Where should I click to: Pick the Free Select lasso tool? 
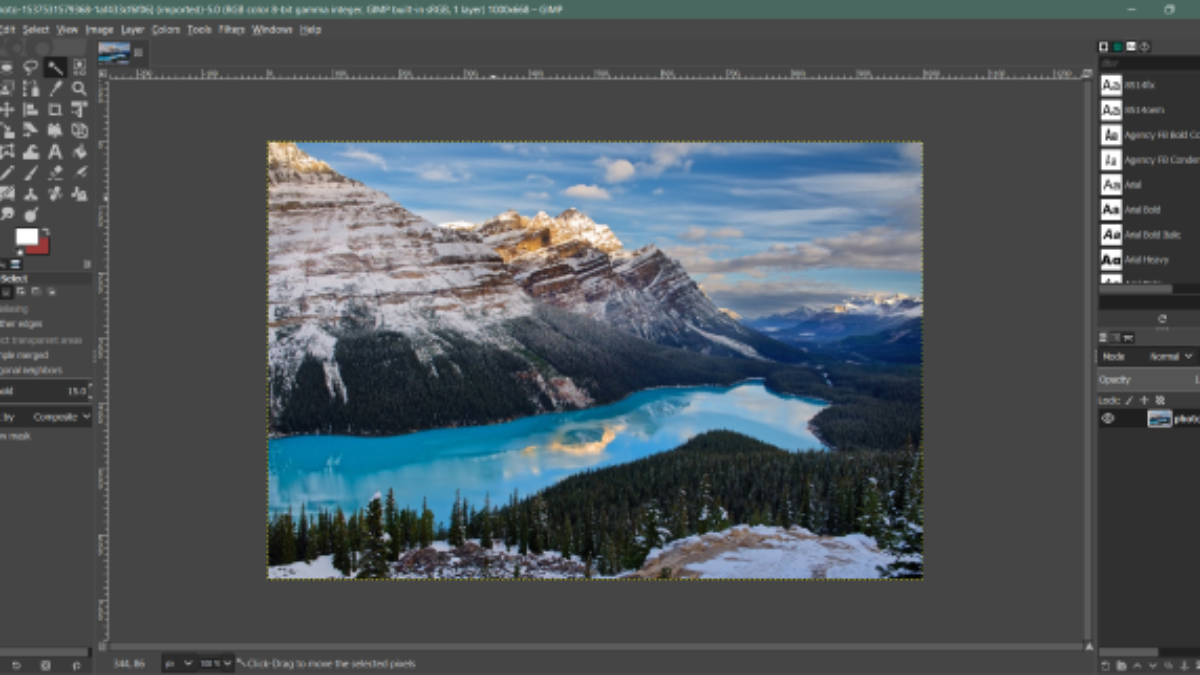(31, 67)
